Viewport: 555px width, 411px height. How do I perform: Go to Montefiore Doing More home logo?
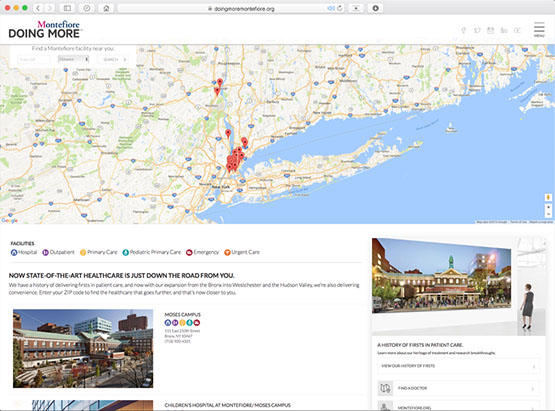[45, 29]
